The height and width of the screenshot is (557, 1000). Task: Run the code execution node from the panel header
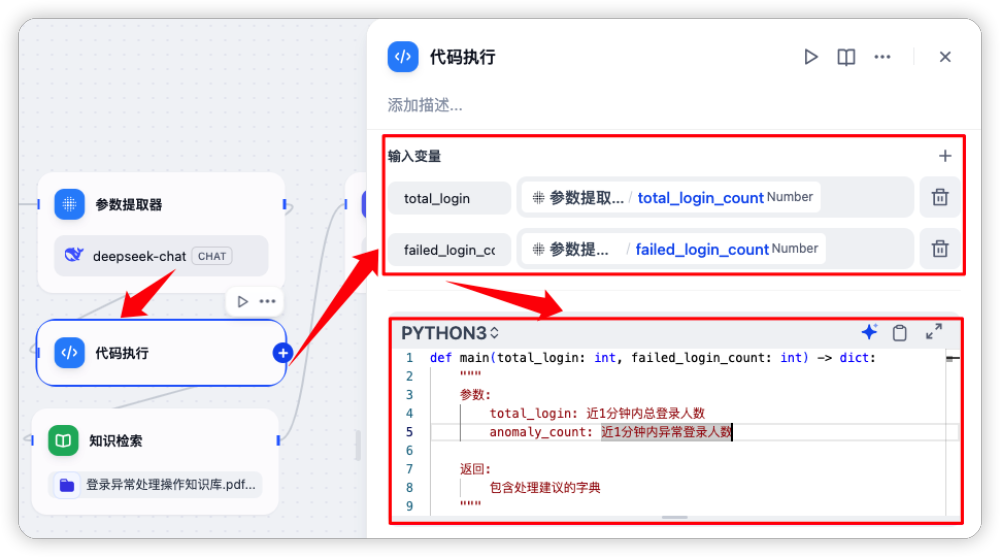pos(811,57)
